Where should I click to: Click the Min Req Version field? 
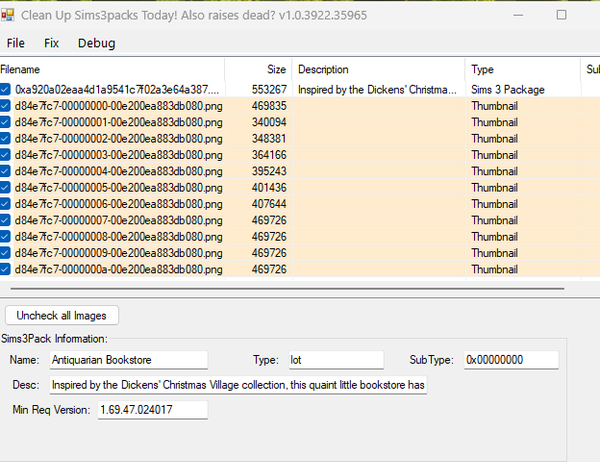152,410
